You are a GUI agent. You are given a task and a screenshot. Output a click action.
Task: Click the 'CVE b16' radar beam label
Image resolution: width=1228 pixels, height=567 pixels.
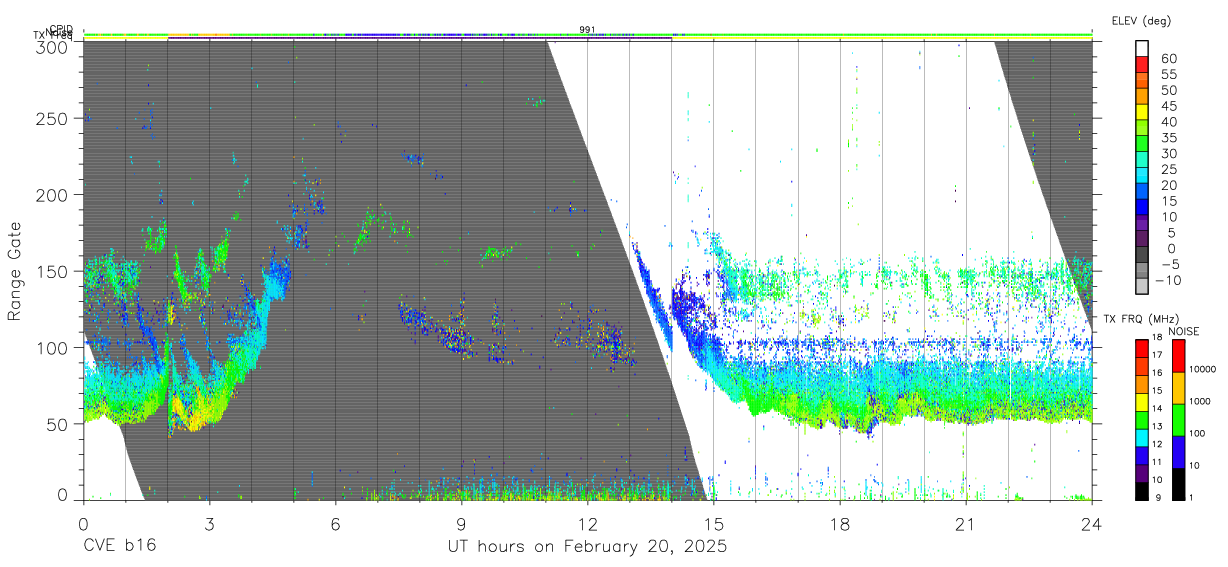pyautogui.click(x=118, y=546)
